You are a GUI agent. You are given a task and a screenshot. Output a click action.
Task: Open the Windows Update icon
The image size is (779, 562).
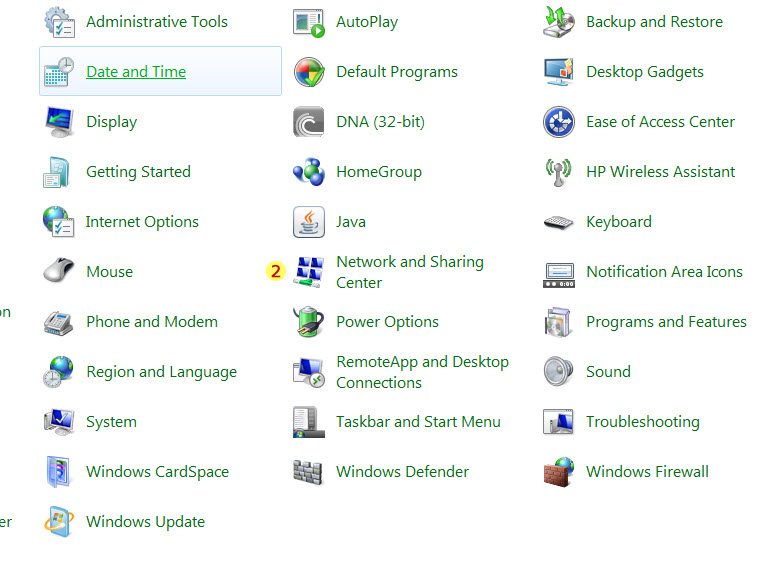[x=59, y=522]
